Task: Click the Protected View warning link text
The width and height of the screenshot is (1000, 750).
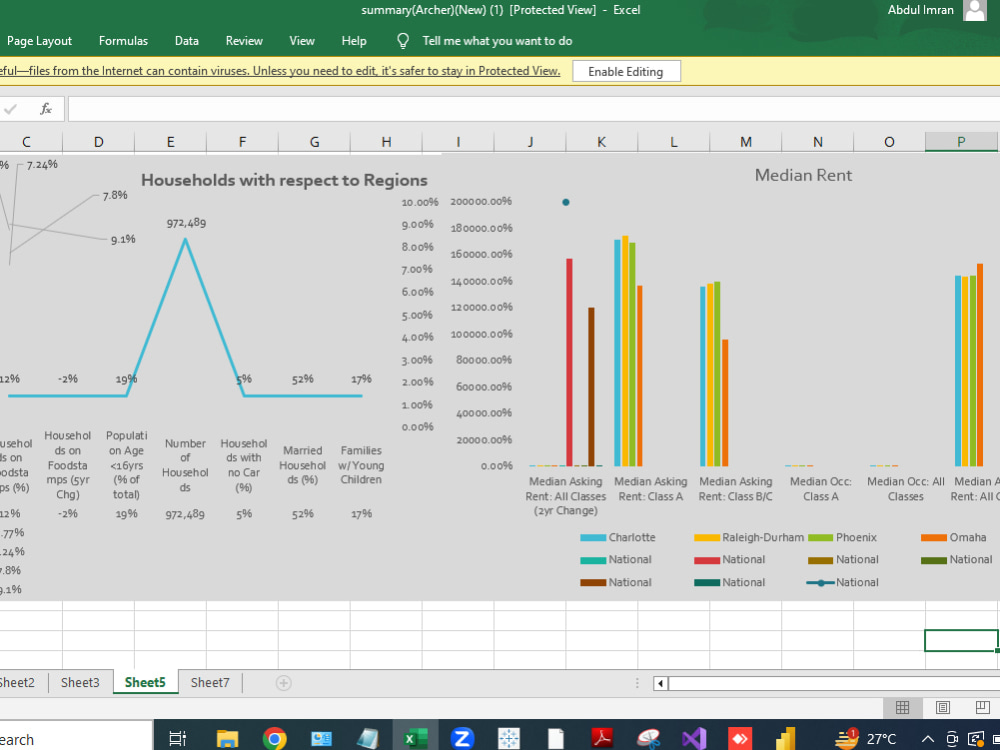Action: 280,71
